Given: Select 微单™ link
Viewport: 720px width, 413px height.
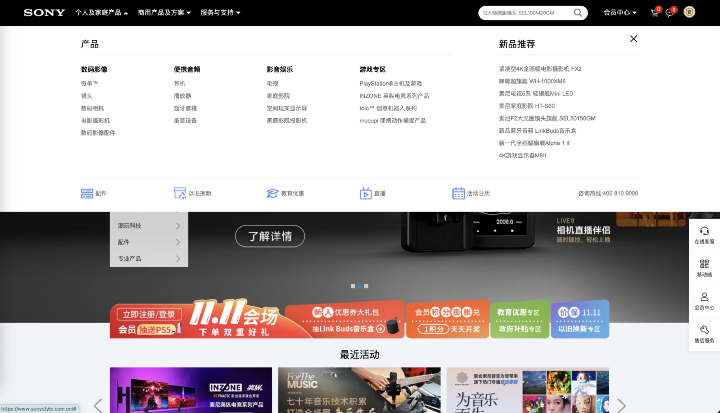Looking at the screenshot, I should tap(90, 84).
